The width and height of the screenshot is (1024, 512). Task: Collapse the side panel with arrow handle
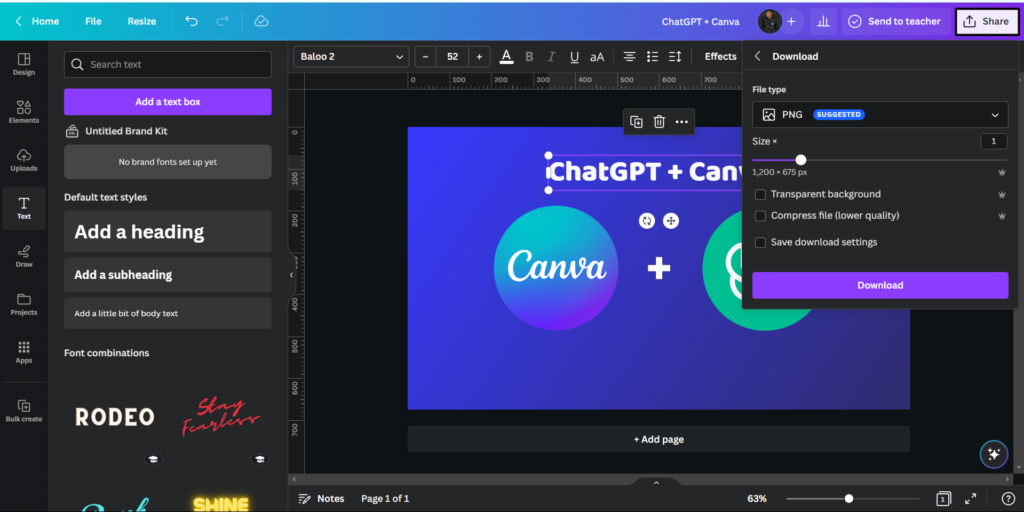(291, 275)
